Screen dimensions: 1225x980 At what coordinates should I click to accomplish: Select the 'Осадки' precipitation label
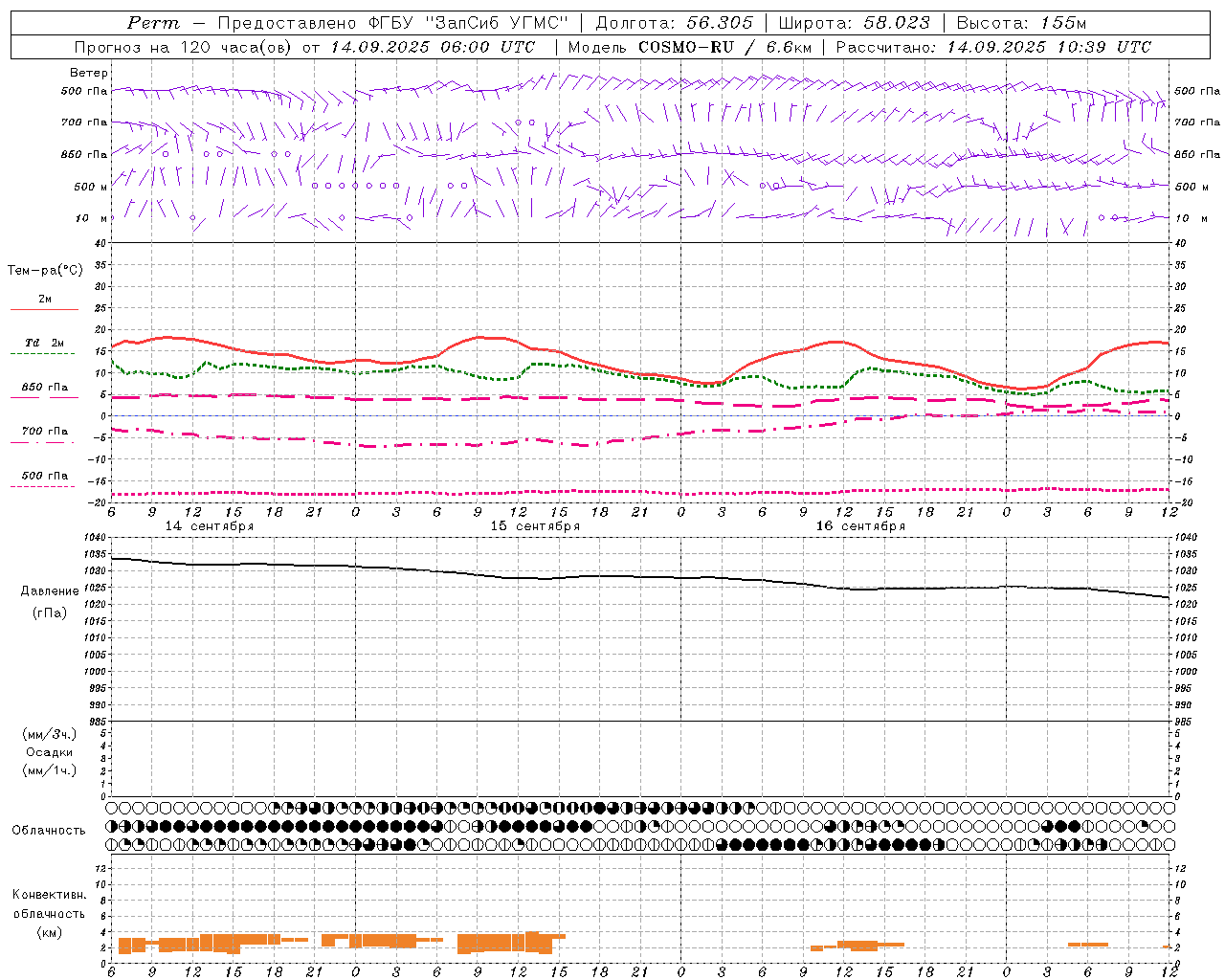pos(49,752)
